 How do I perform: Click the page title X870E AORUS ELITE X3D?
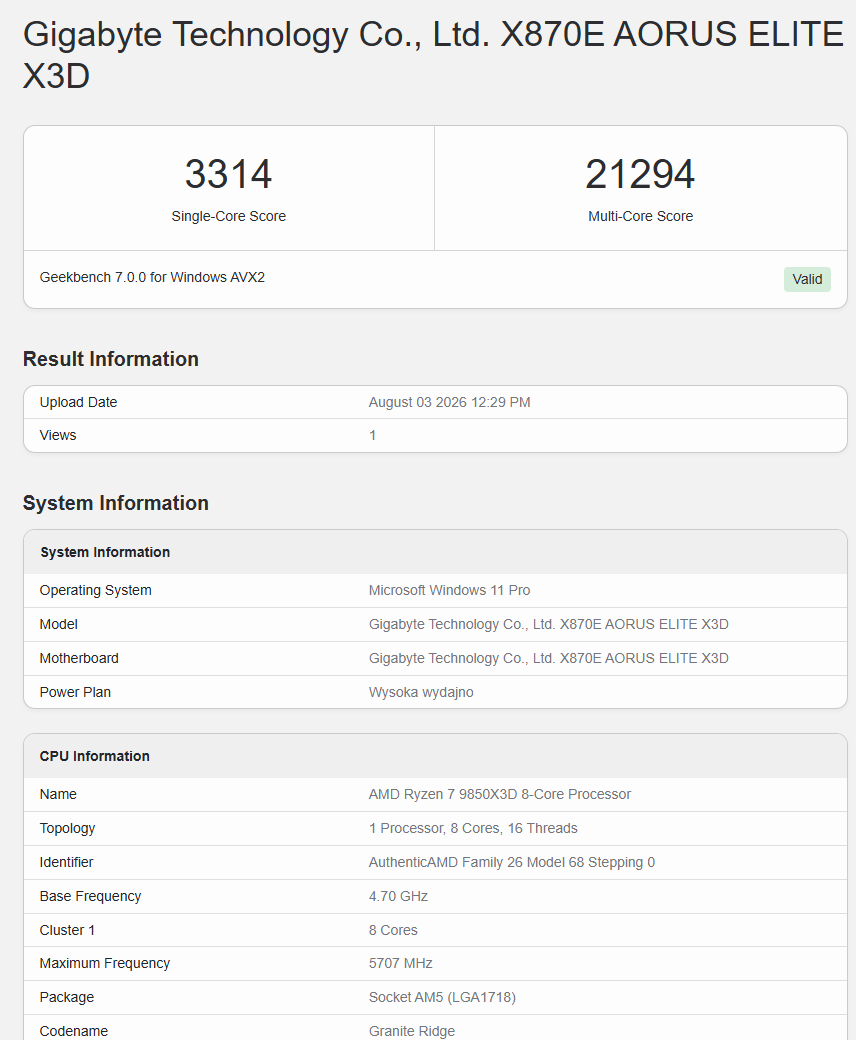click(x=433, y=54)
